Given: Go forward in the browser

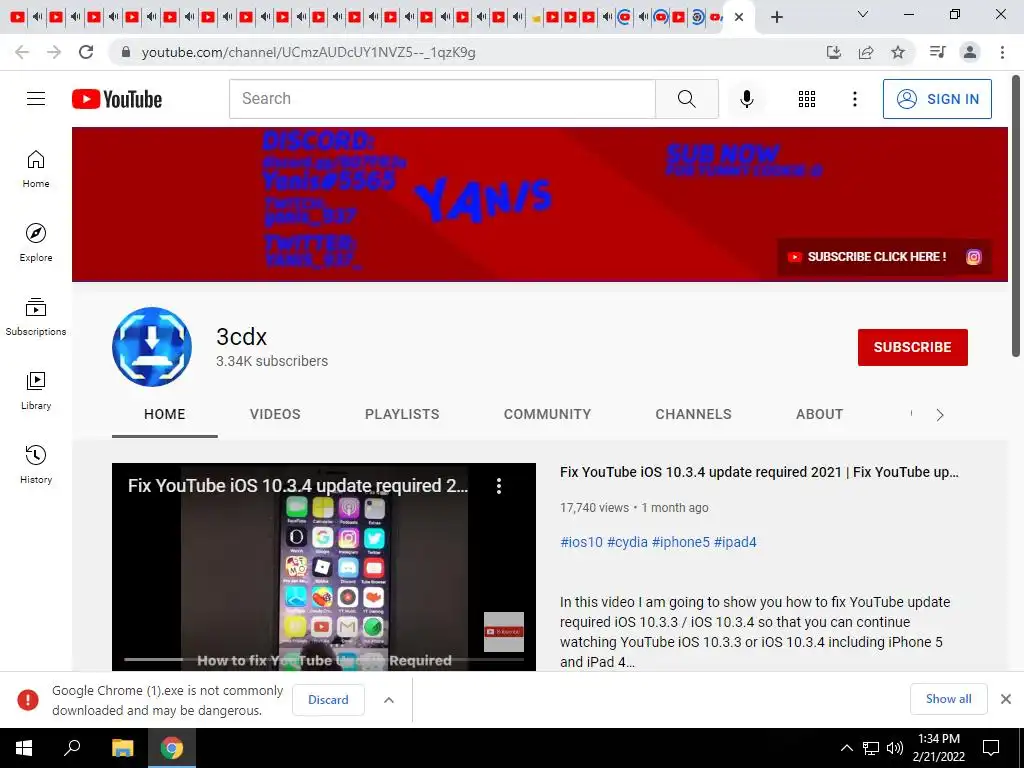Looking at the screenshot, I should (54, 52).
